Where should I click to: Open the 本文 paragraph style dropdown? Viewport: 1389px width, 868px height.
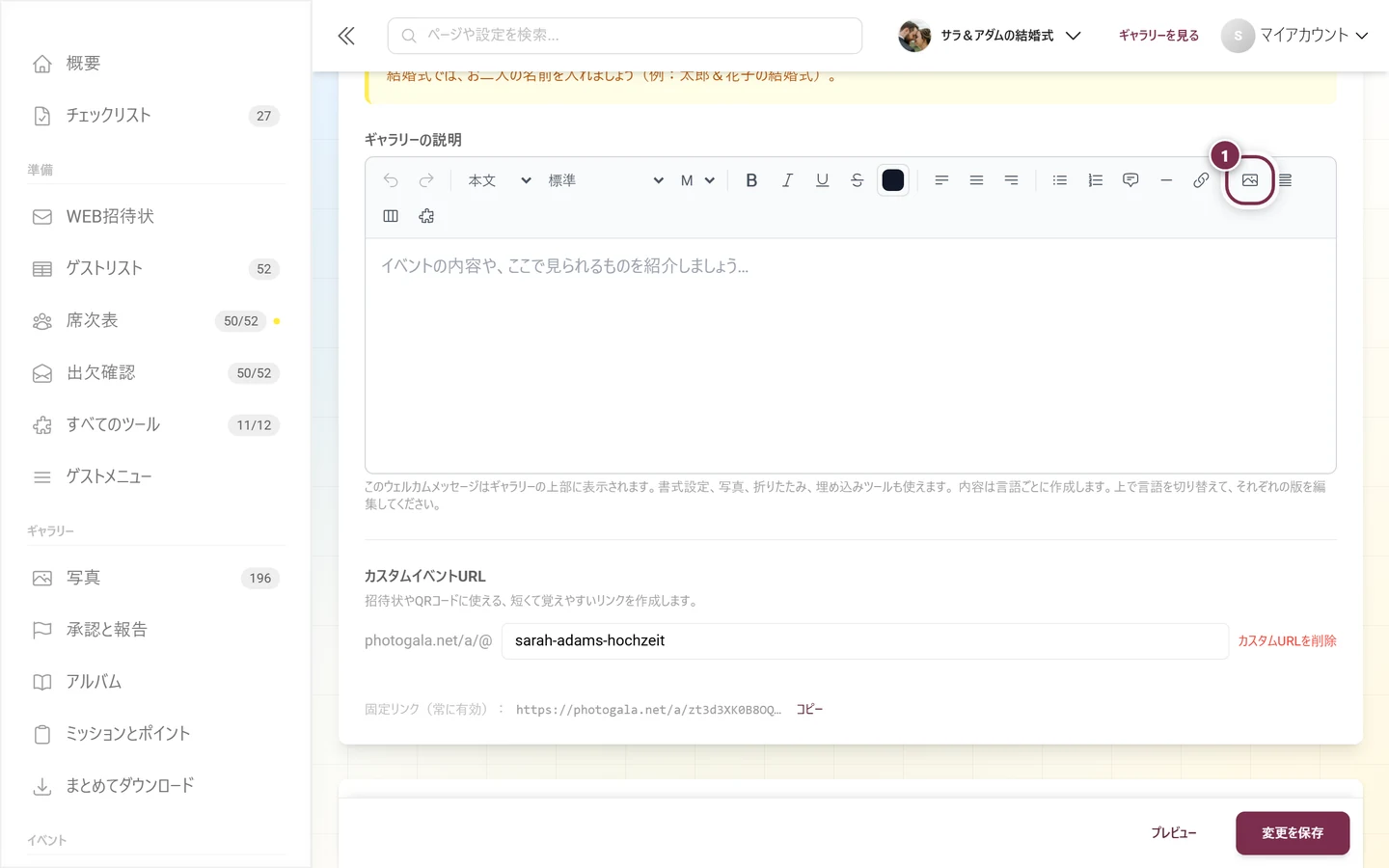pyautogui.click(x=500, y=180)
